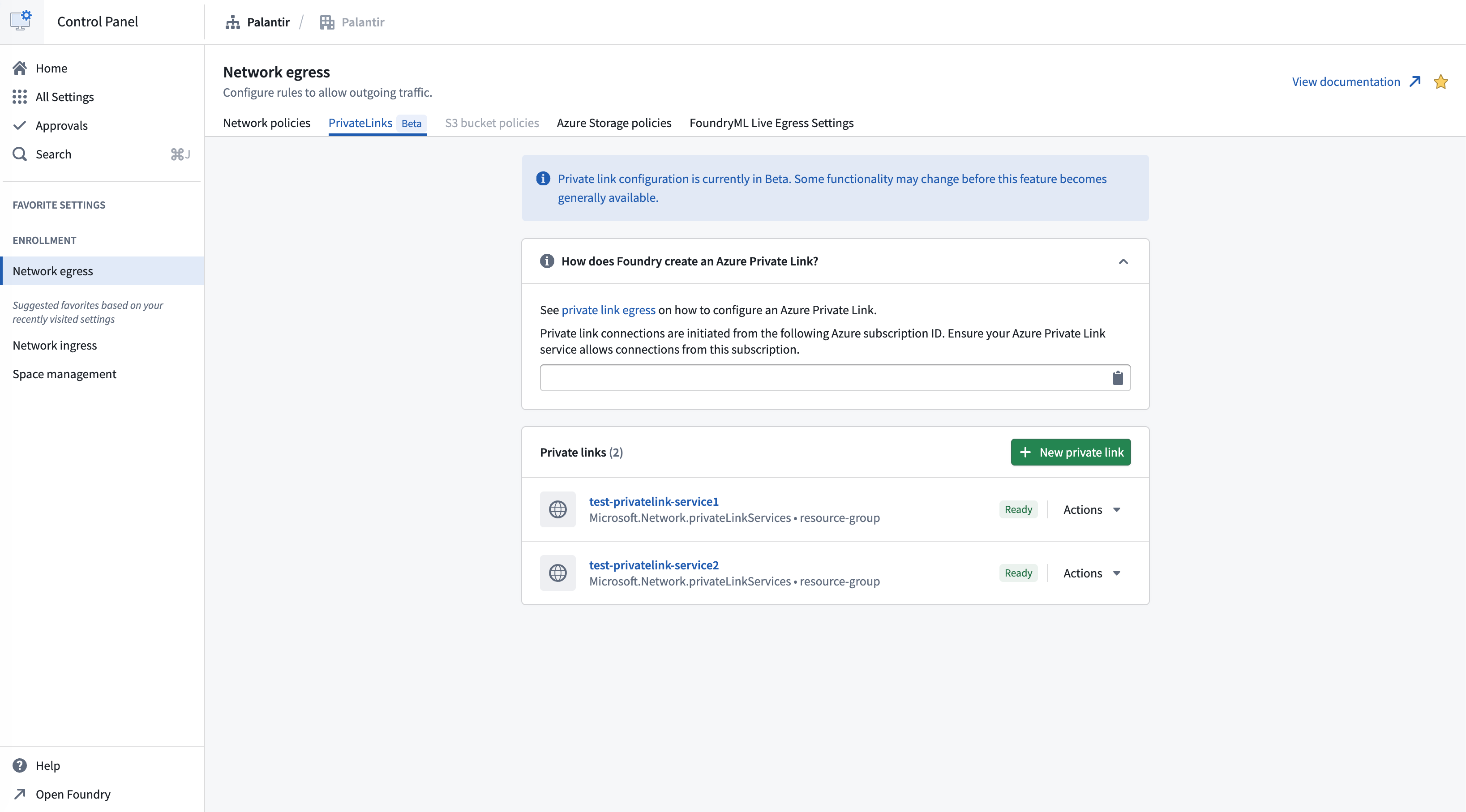Viewport: 1466px width, 812px height.
Task: Click the Open Foundry arrow icon
Action: [20, 794]
